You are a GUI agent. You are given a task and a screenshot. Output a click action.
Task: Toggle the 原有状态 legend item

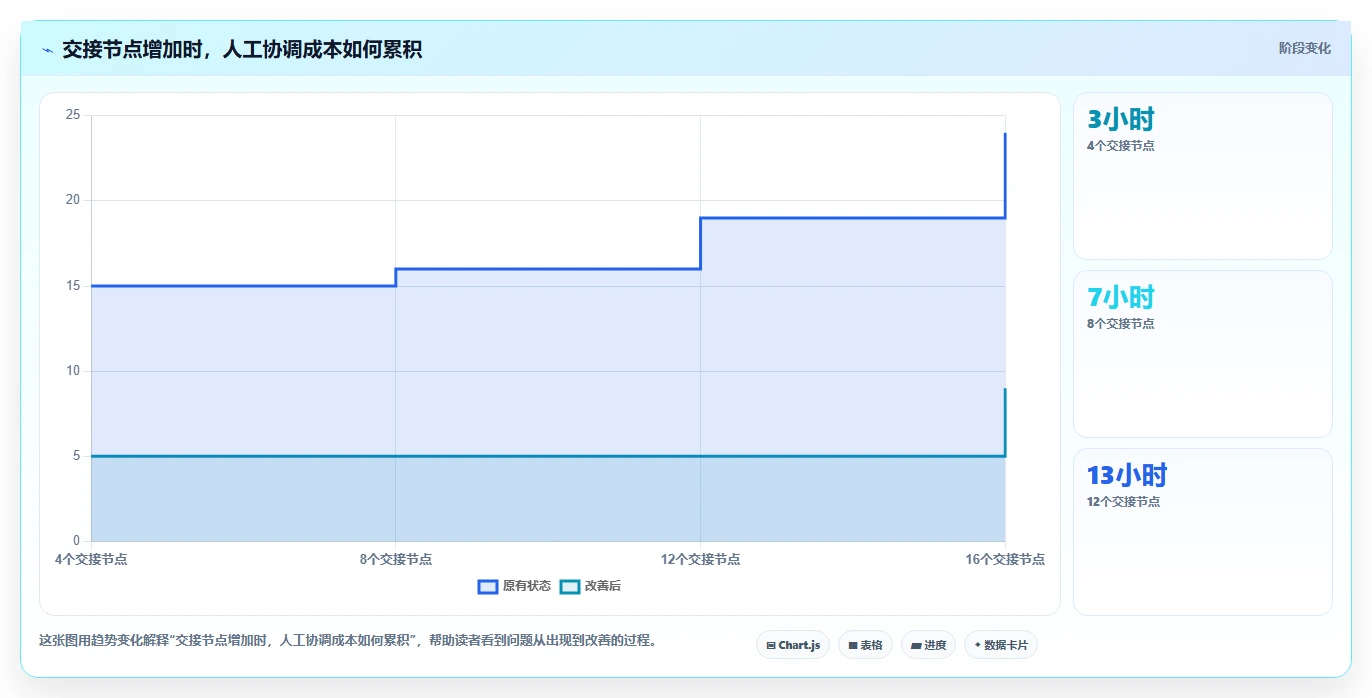click(515, 586)
